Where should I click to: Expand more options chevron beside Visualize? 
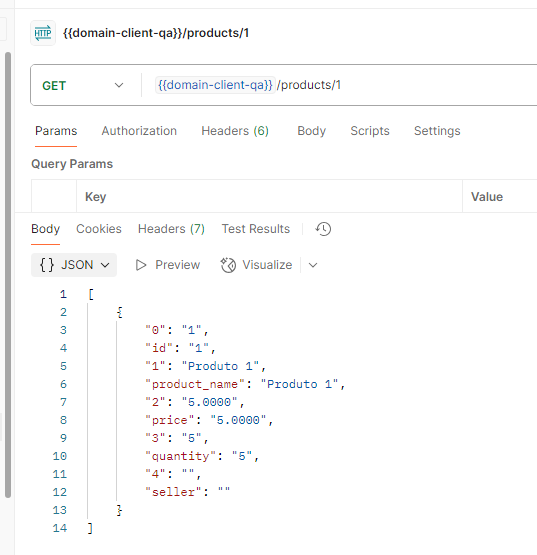point(313,265)
